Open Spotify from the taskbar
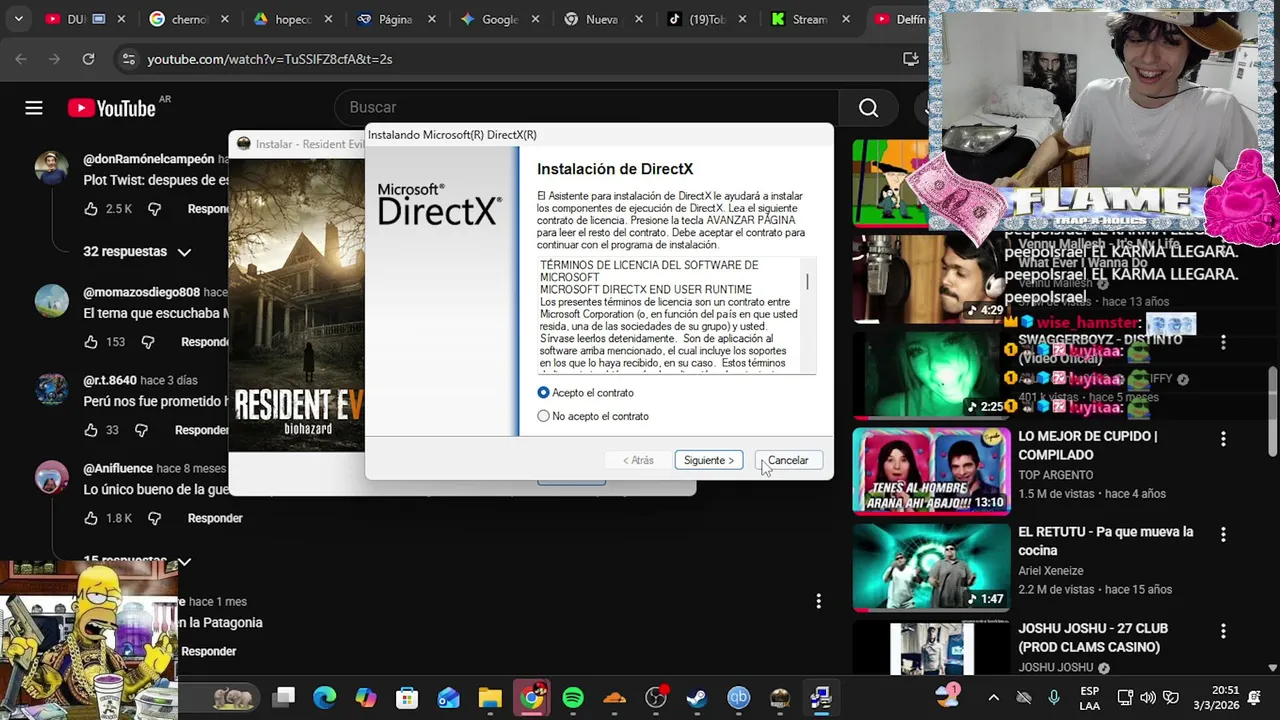 (573, 697)
